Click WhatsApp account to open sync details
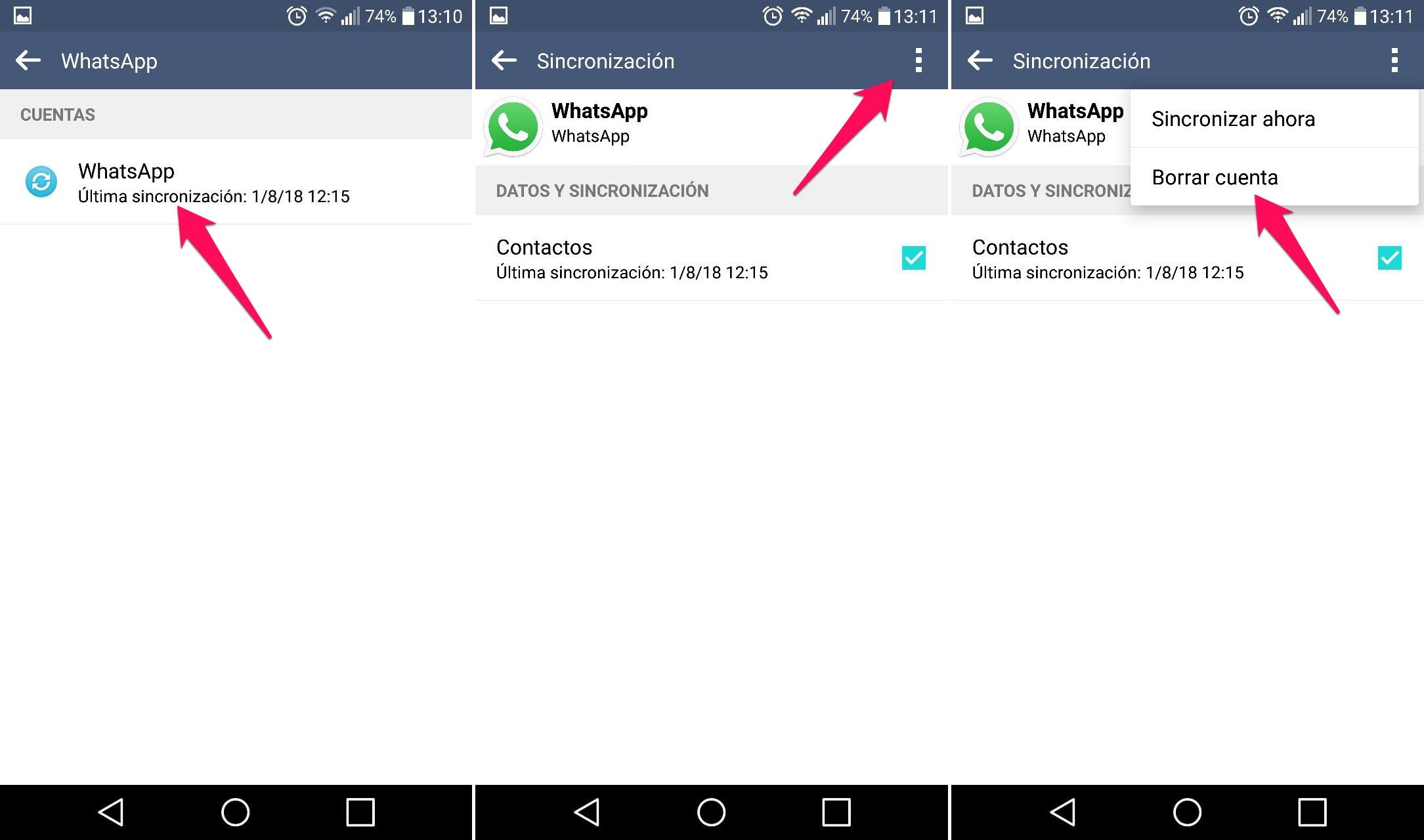This screenshot has width=1424, height=840. coord(200,183)
